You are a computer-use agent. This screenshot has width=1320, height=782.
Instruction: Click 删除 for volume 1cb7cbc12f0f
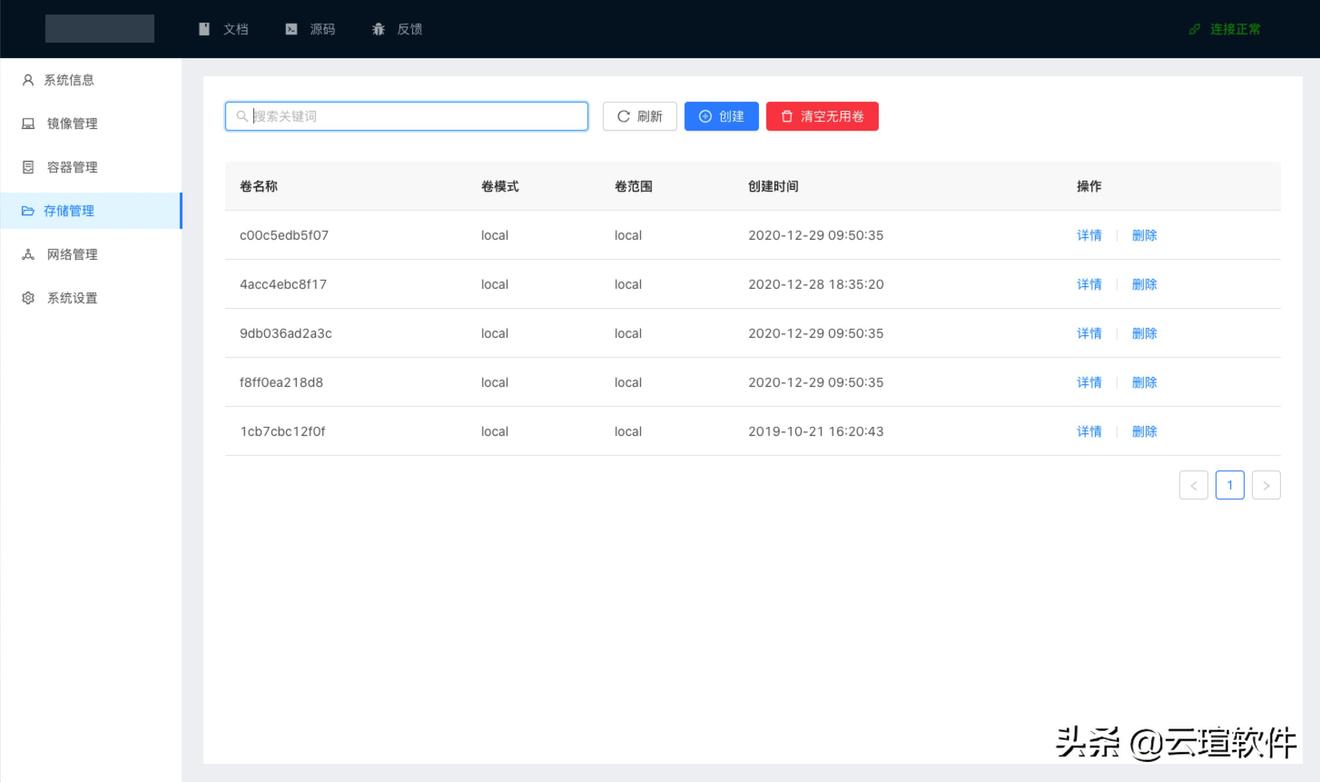(x=1144, y=431)
